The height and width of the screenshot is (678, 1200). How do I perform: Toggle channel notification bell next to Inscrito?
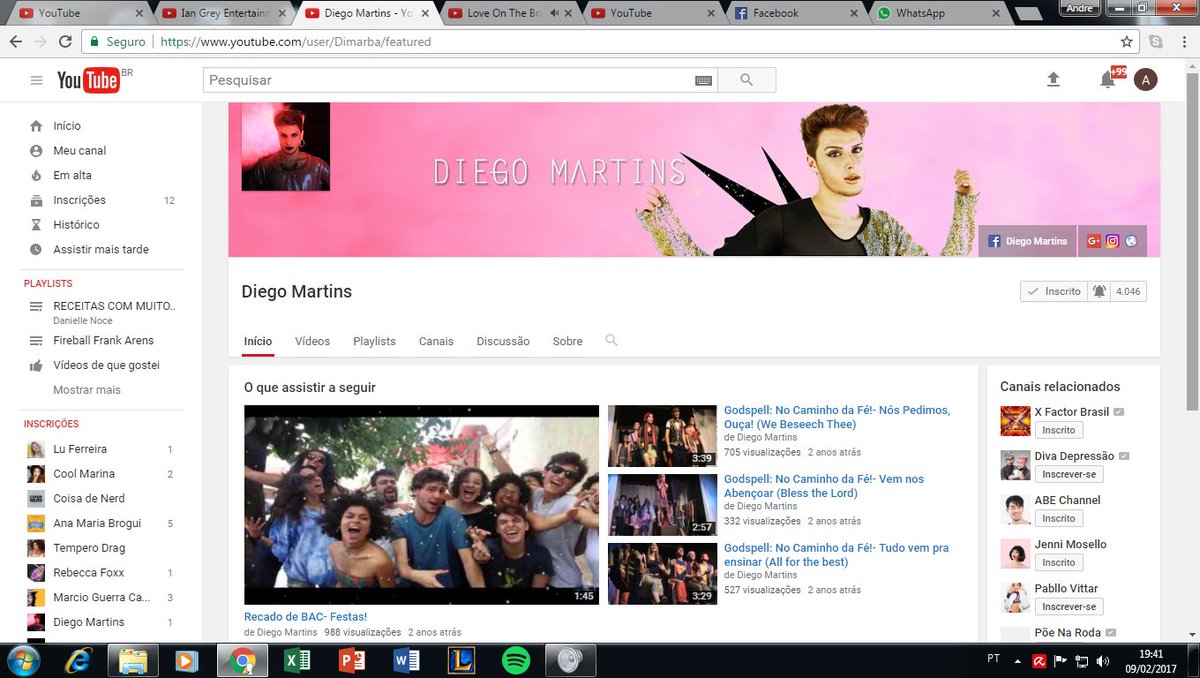point(1099,291)
